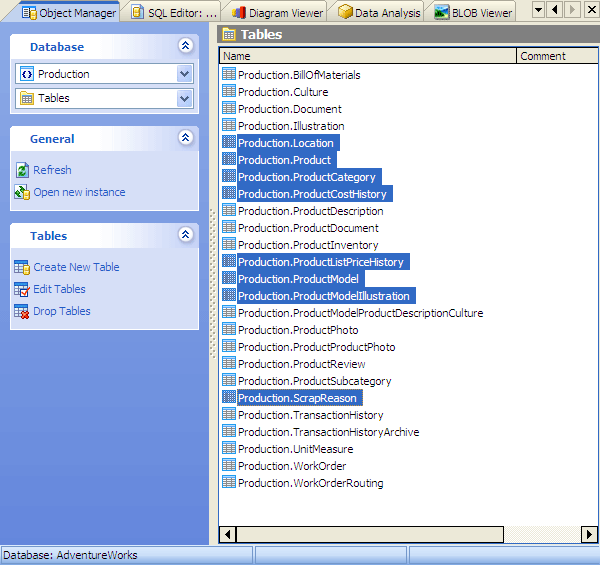This screenshot has width=600, height=565.
Task: Click the horizontal scrollbar left arrow
Action: pos(228,534)
